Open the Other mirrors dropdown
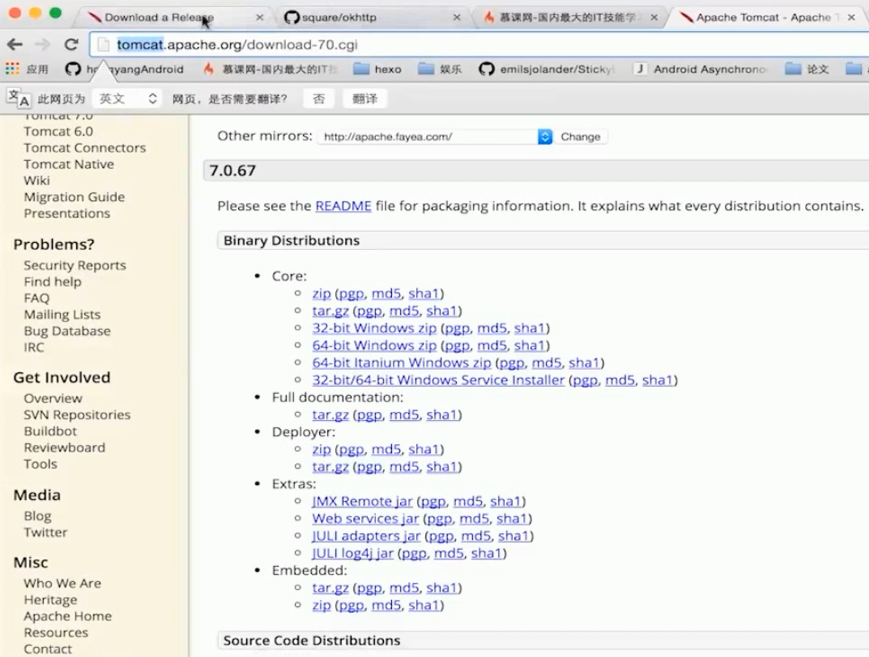The height and width of the screenshot is (657, 869). click(x=435, y=136)
